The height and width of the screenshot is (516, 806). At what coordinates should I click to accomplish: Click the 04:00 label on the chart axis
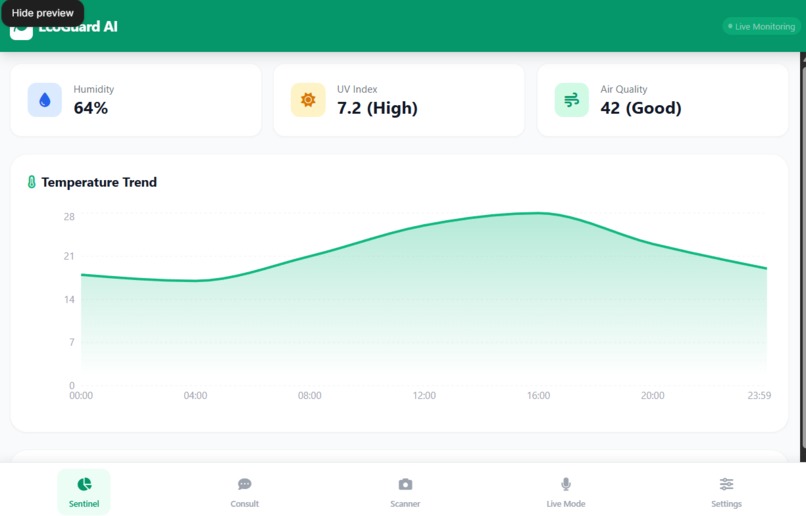point(195,396)
